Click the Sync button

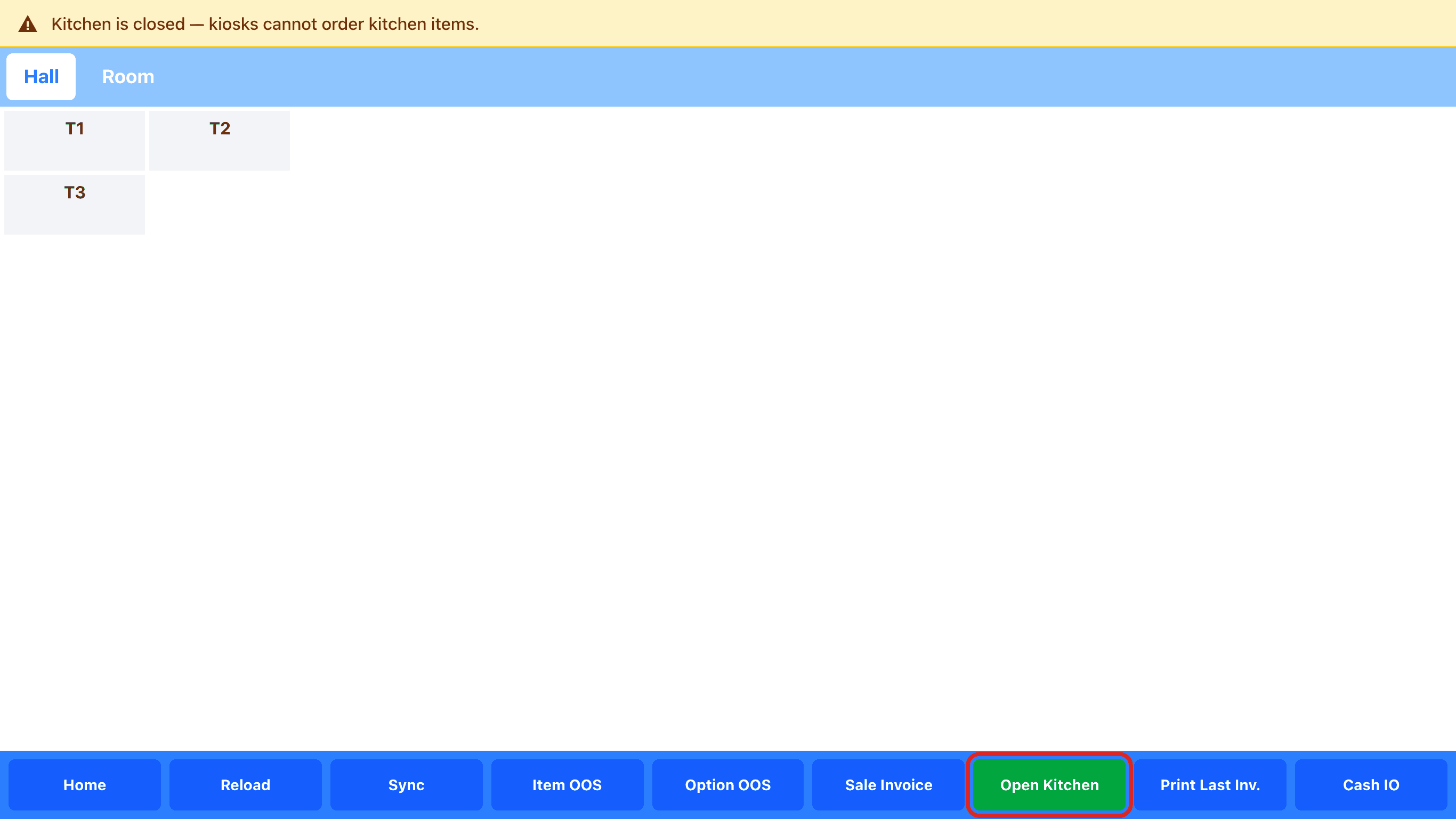click(407, 784)
